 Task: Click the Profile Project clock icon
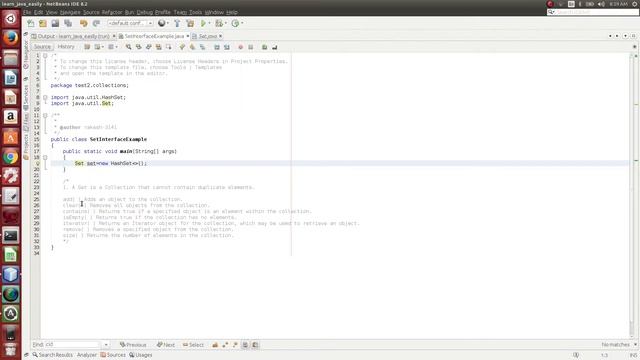[235, 23]
